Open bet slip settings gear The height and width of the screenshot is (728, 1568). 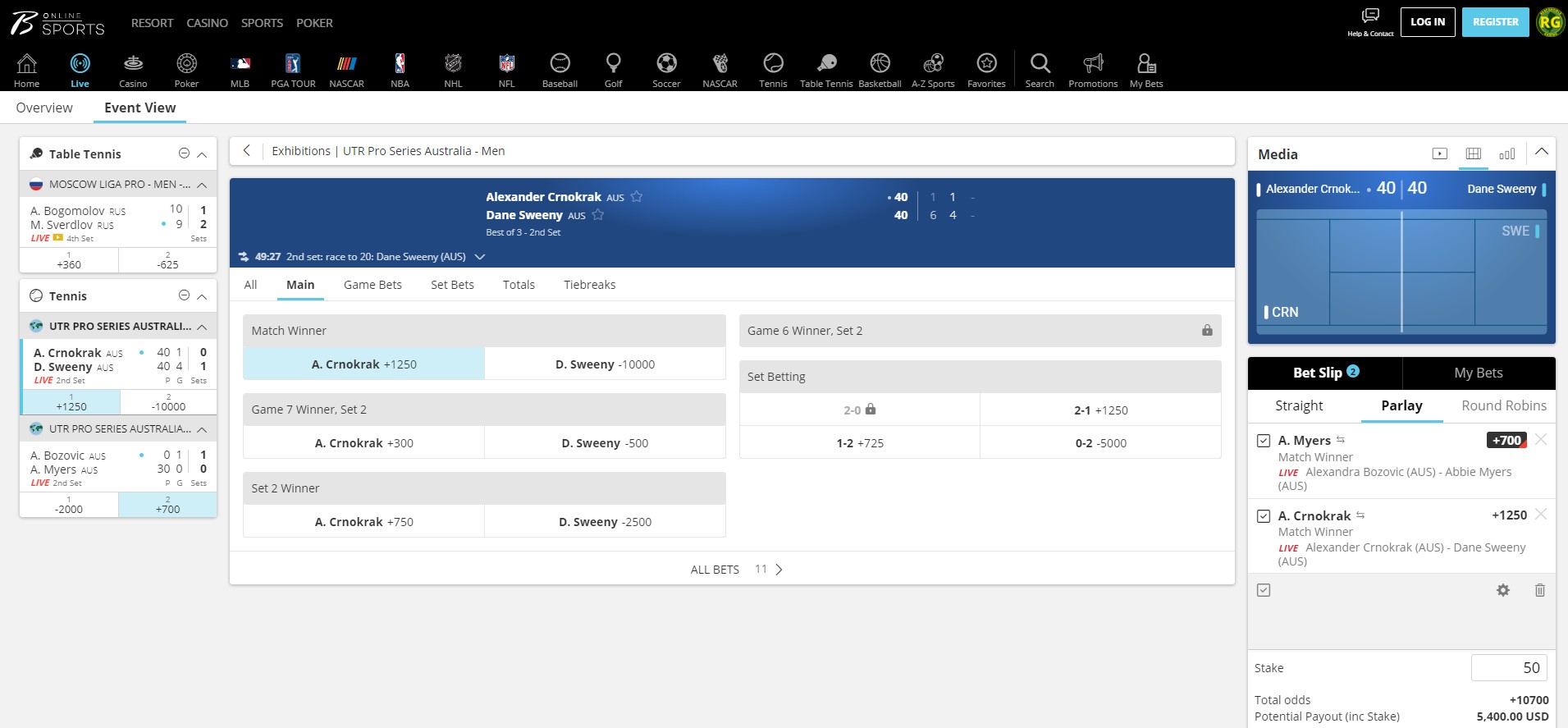point(1502,590)
